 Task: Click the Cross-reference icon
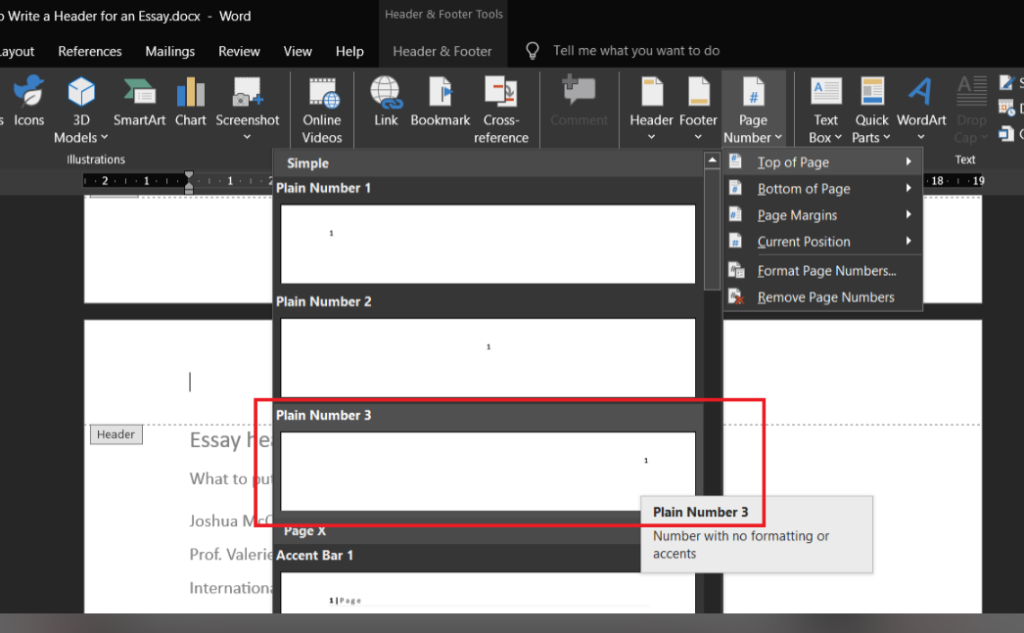click(501, 94)
